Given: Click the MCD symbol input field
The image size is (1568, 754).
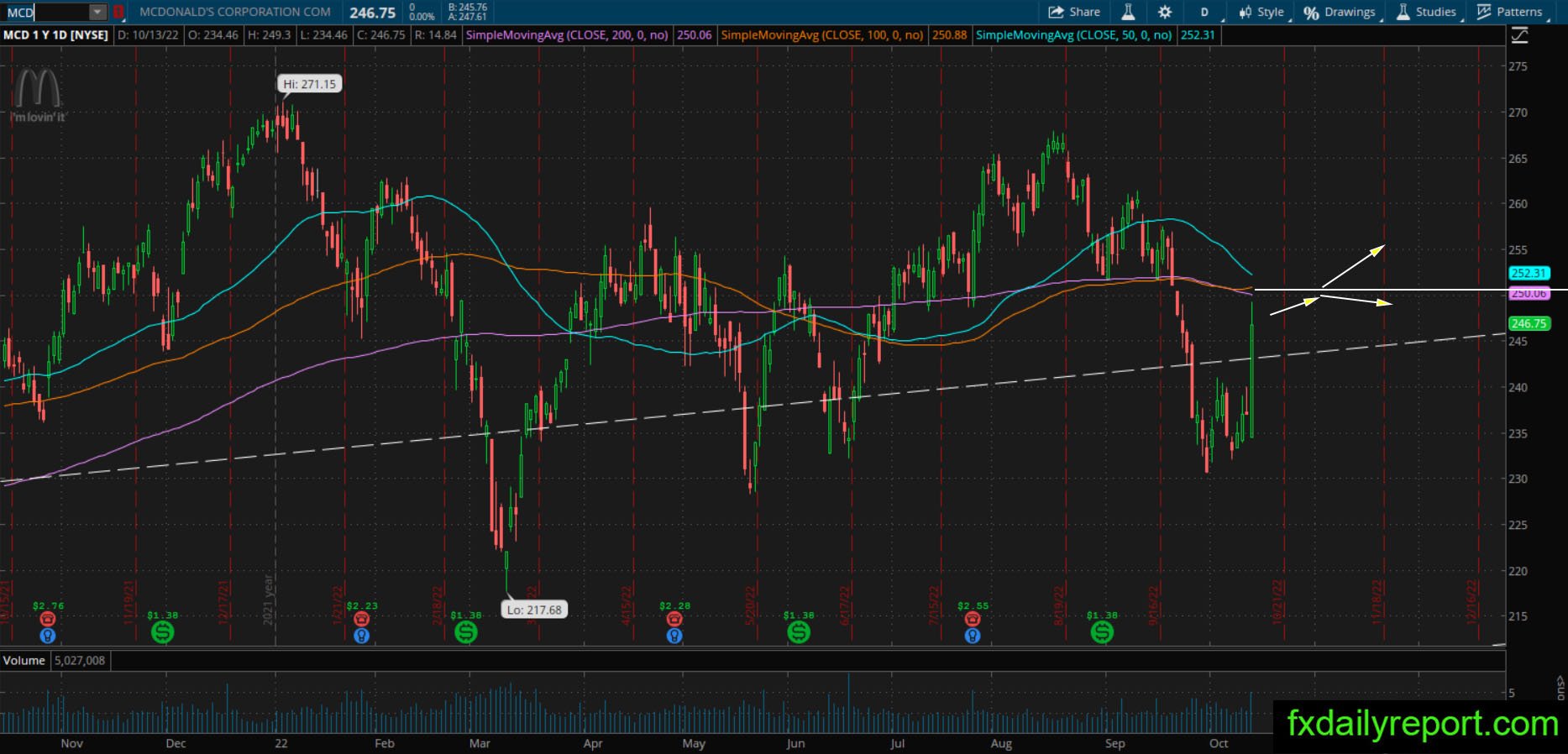Looking at the screenshot, I should point(47,13).
